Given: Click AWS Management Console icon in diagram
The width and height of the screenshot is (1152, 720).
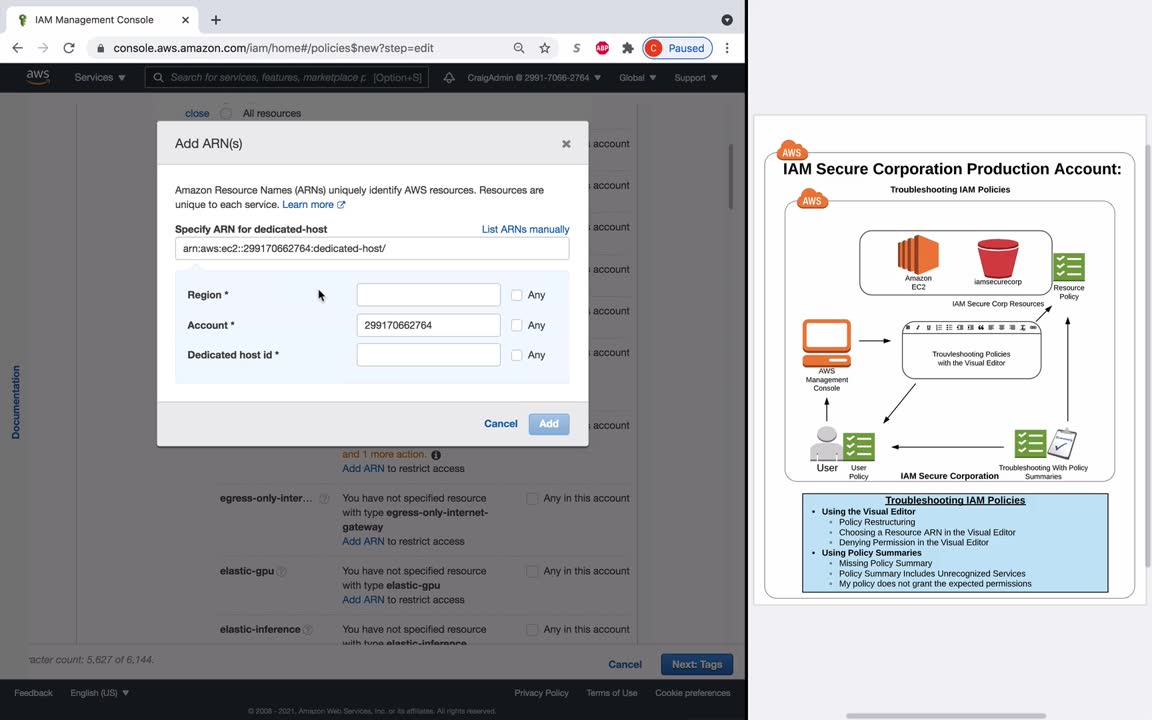Looking at the screenshot, I should [x=827, y=342].
